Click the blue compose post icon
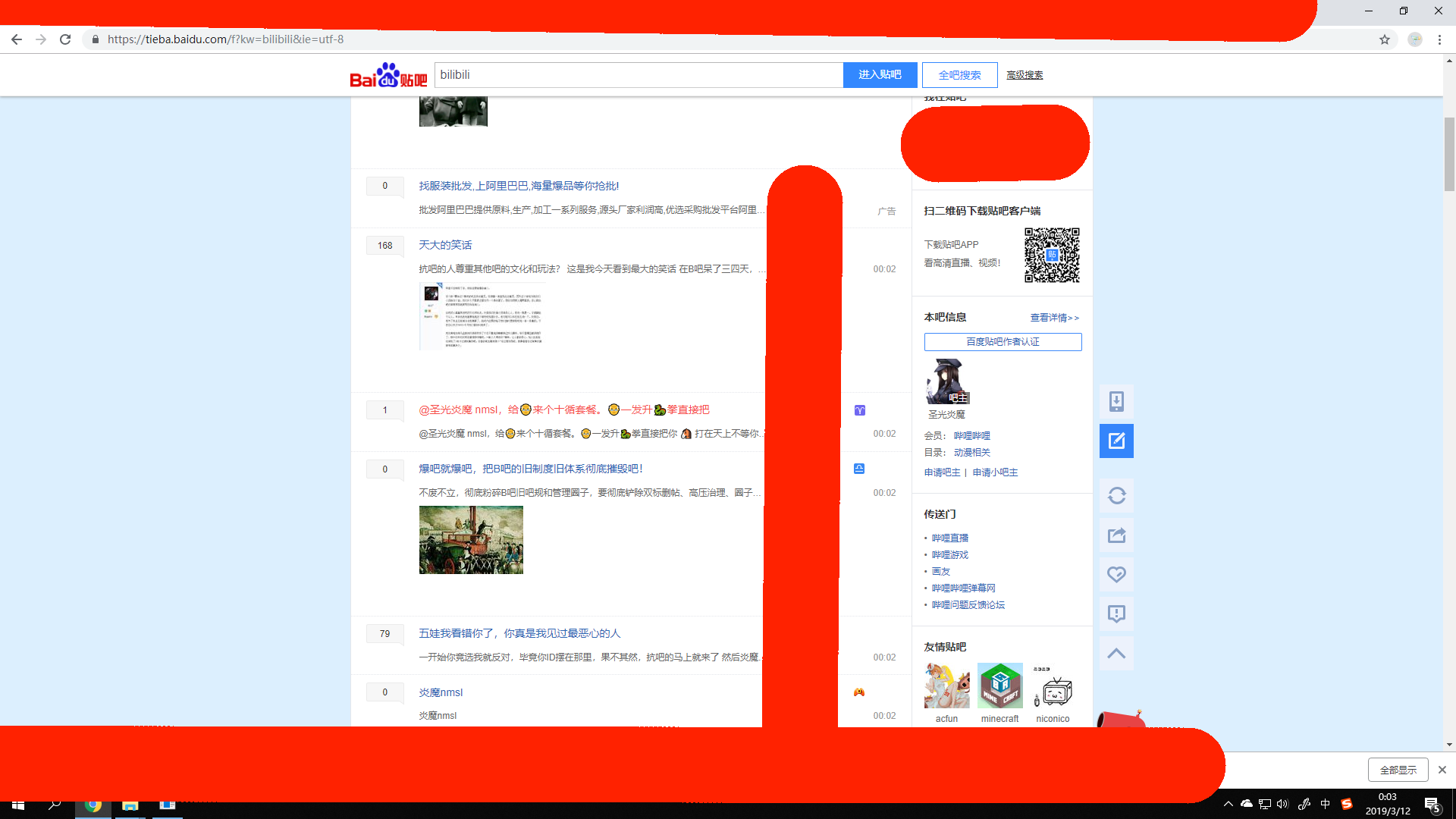The image size is (1456, 819). [x=1116, y=441]
